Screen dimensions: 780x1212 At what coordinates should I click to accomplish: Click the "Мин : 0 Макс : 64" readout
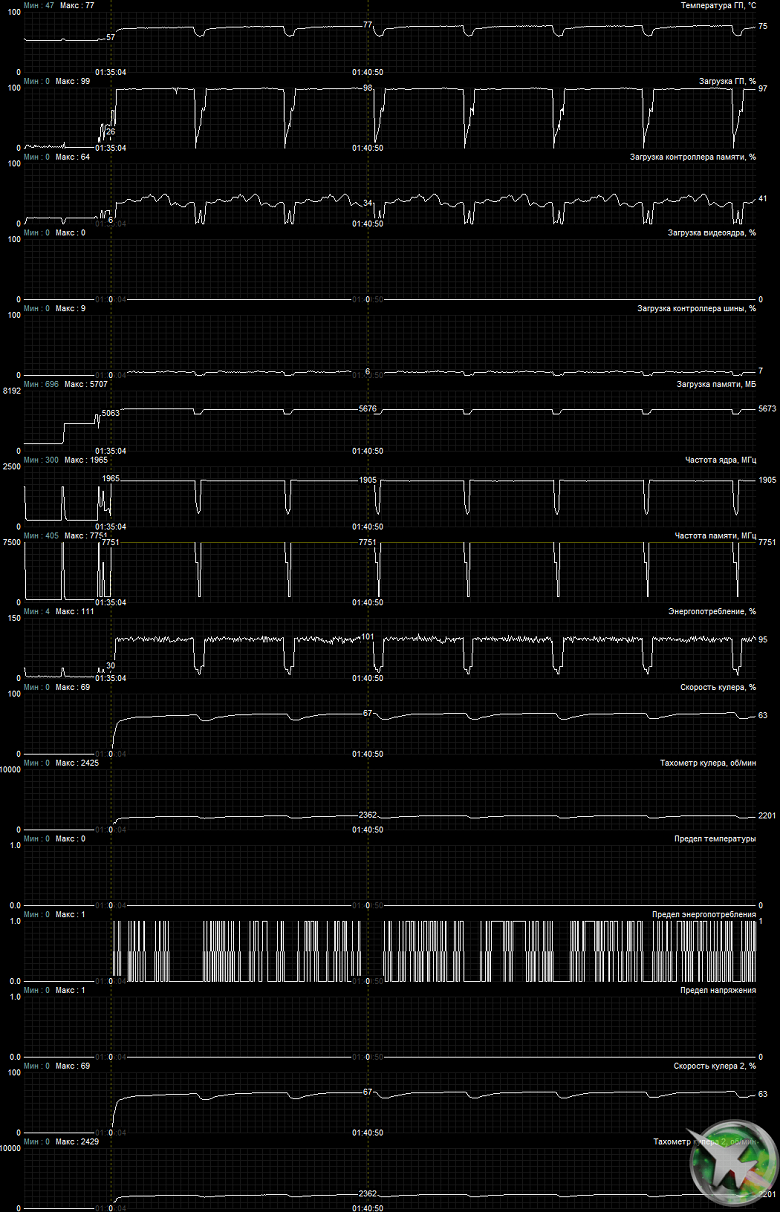coord(57,156)
